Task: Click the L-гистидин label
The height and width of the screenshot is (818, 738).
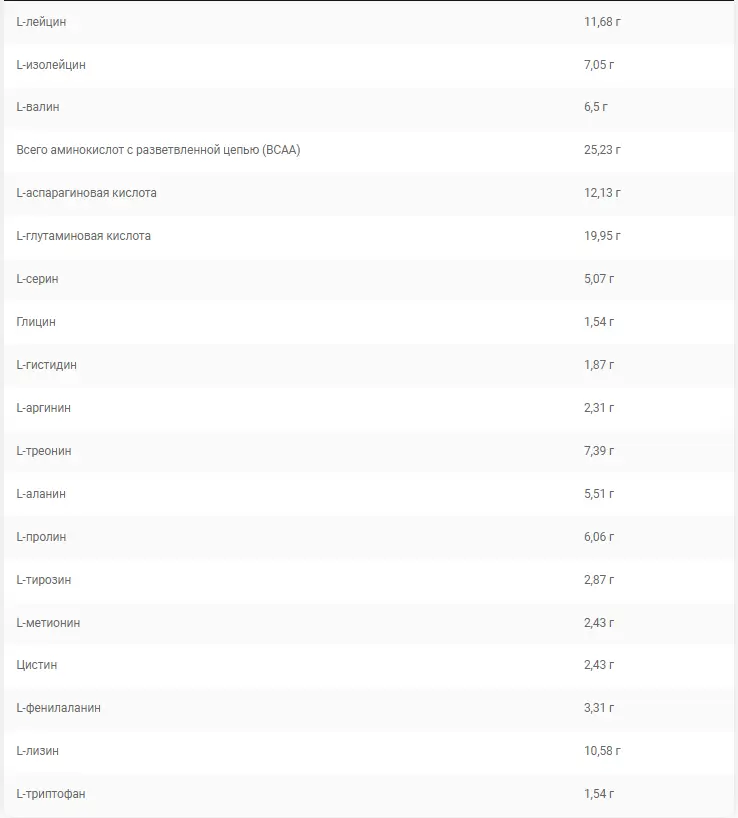Action: tap(46, 365)
